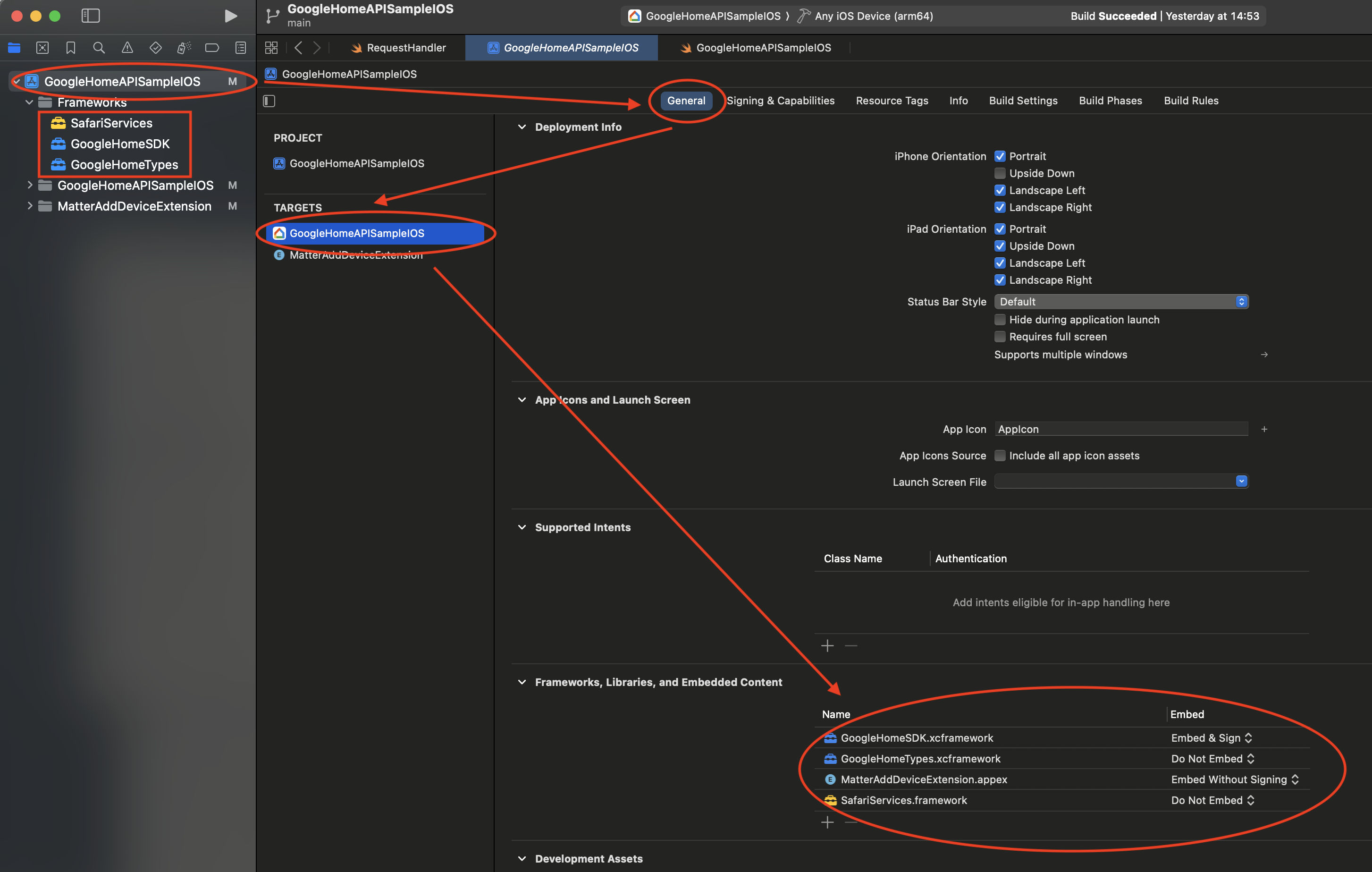This screenshot has height=872, width=1372.
Task: Click the Supports multiple windows arrow link
Action: point(1264,355)
